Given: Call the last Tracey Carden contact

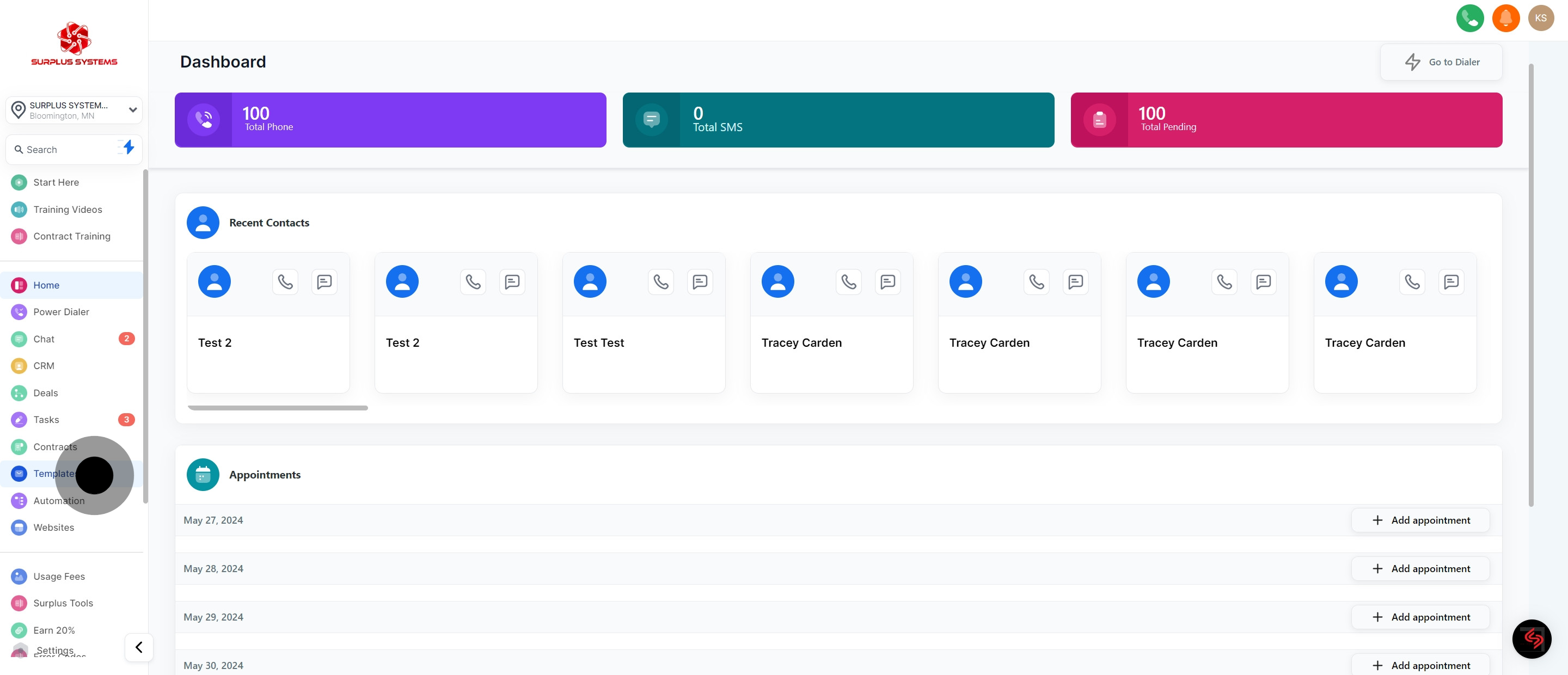Looking at the screenshot, I should 1412,282.
